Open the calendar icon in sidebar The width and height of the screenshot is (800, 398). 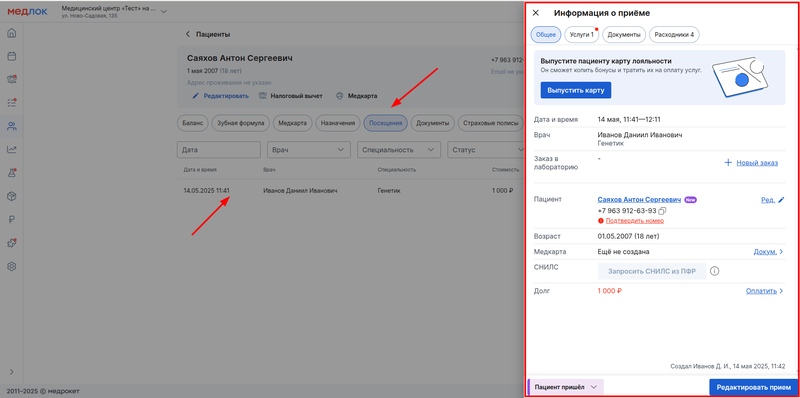pyautogui.click(x=11, y=56)
